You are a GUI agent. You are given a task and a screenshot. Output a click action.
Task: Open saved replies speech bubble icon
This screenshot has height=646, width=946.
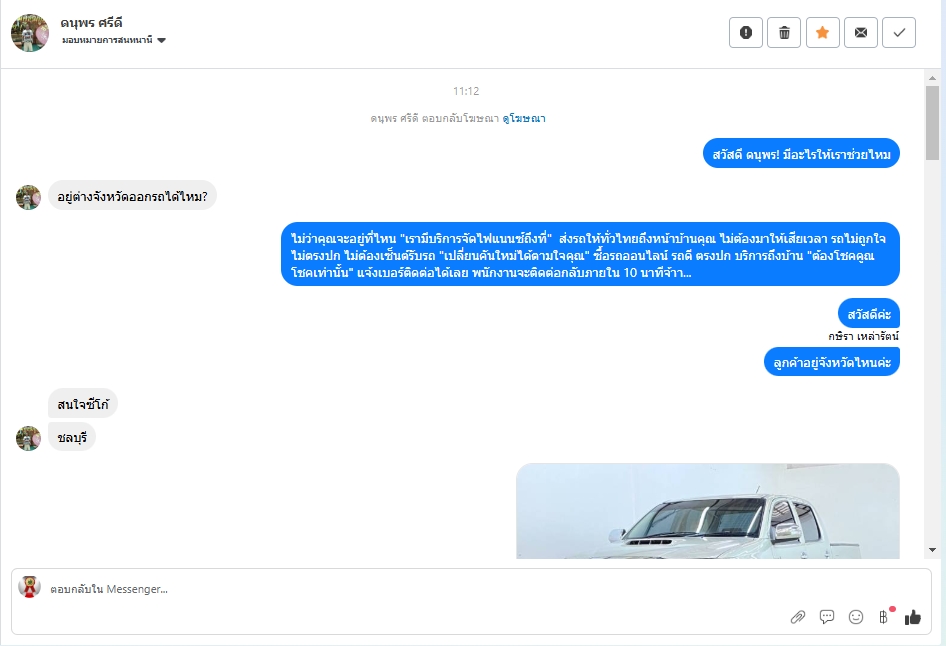[x=827, y=617]
